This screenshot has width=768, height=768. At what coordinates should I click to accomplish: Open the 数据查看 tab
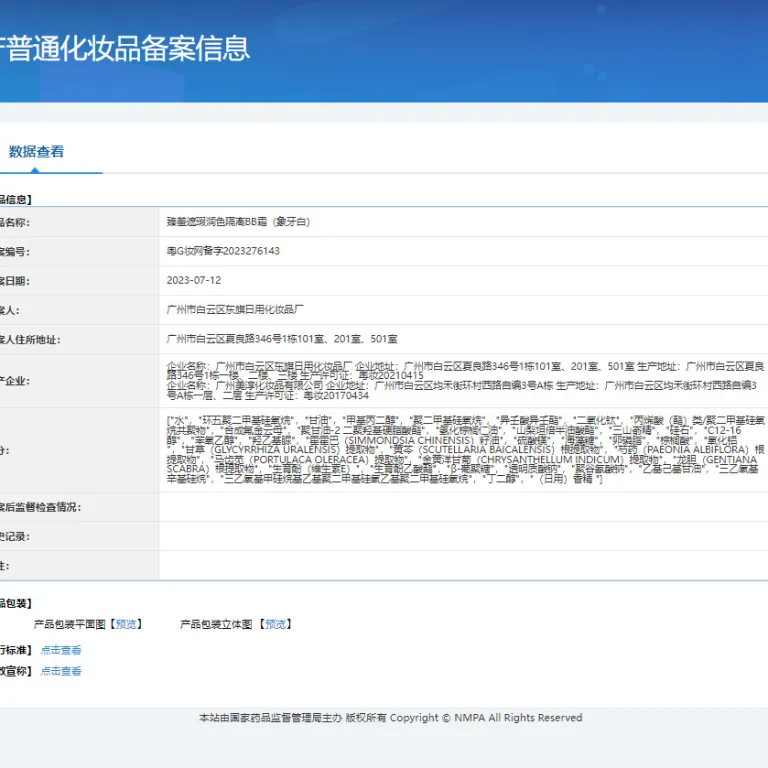(x=36, y=152)
